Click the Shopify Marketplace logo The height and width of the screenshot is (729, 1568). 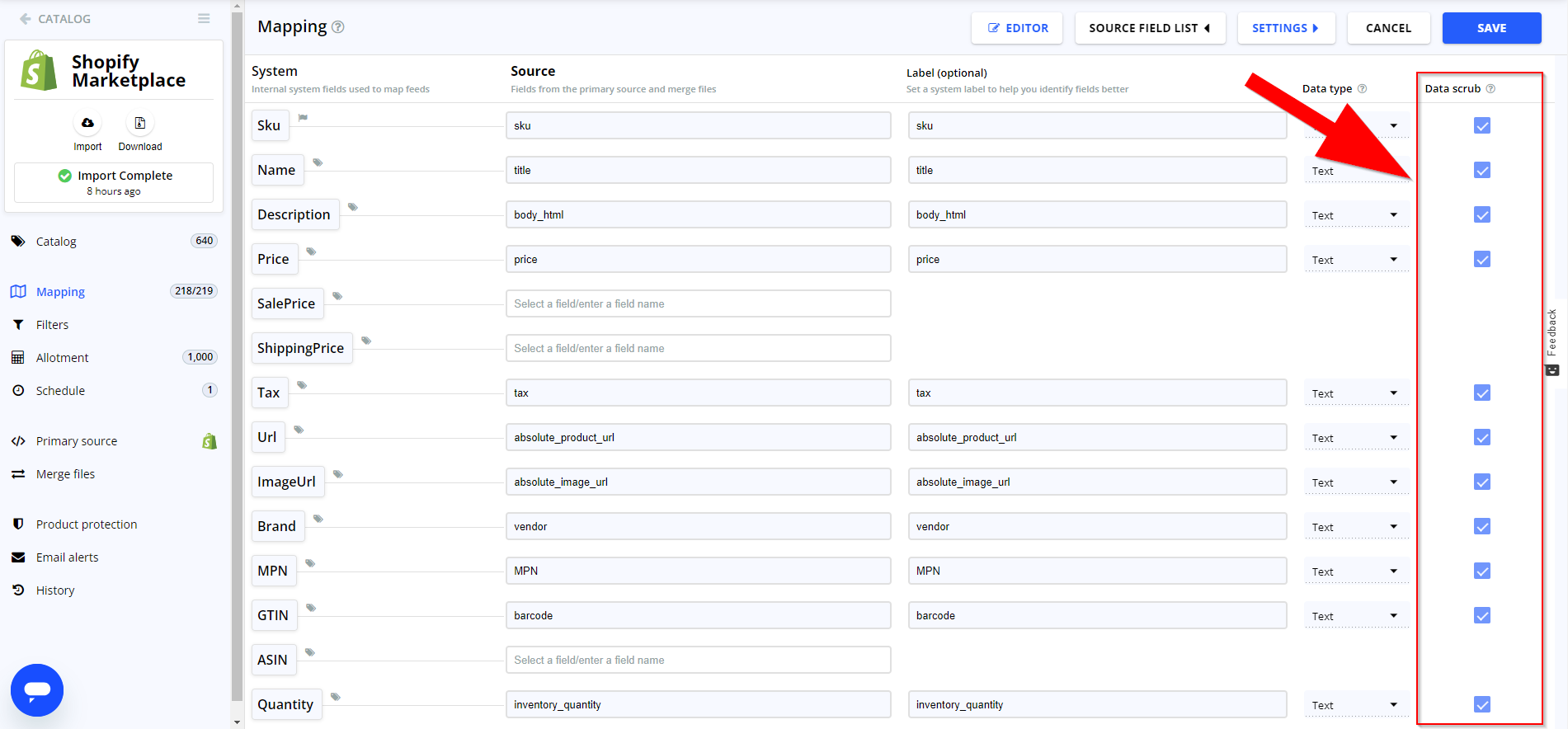click(39, 70)
